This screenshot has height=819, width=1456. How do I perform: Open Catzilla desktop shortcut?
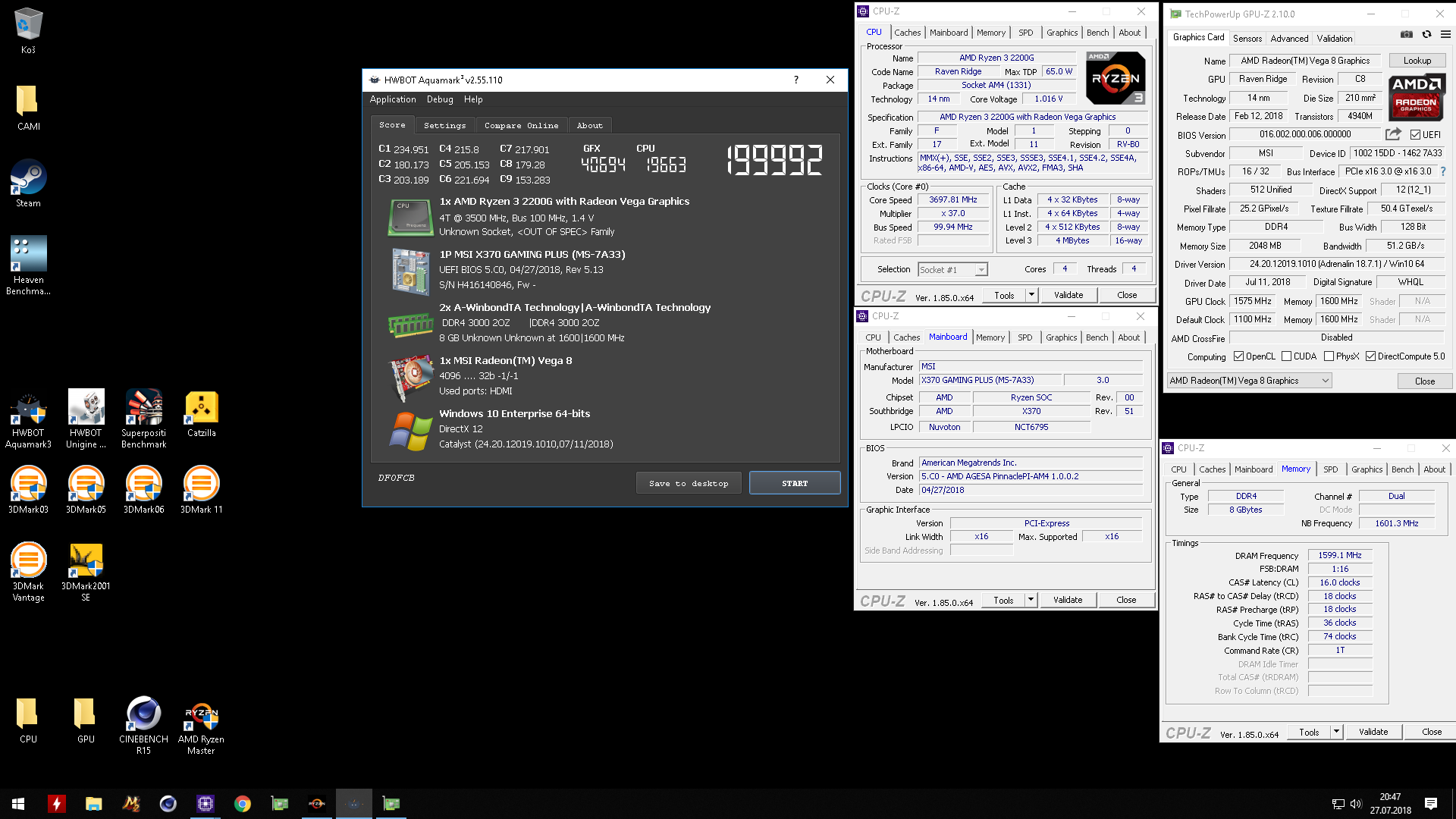pos(201,414)
